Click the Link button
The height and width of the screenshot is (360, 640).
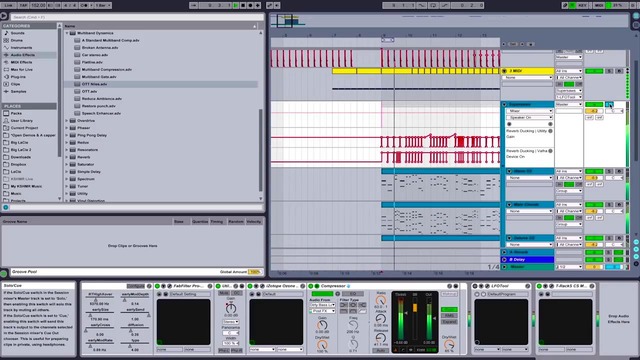coord(8,5)
